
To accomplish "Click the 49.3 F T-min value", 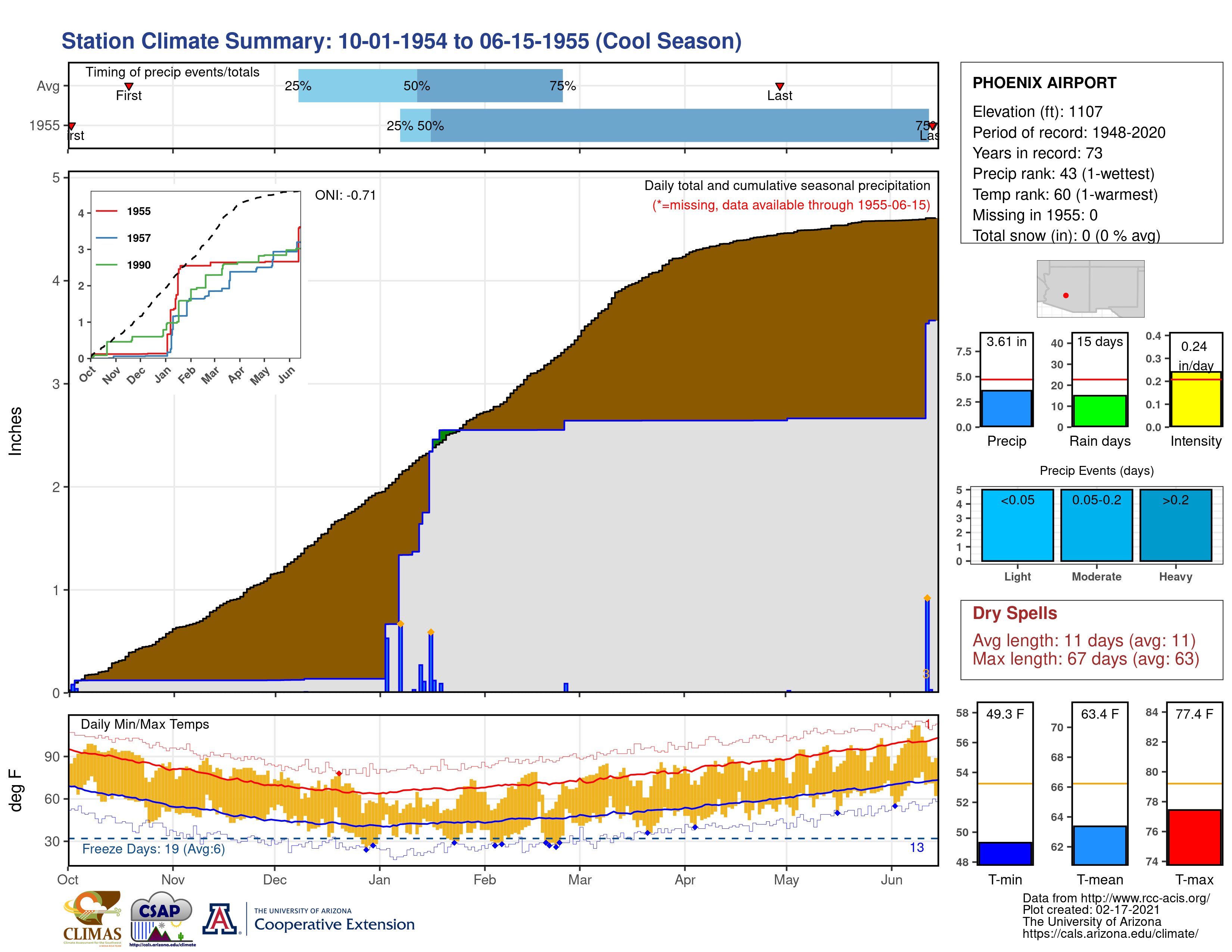I will click(1005, 714).
